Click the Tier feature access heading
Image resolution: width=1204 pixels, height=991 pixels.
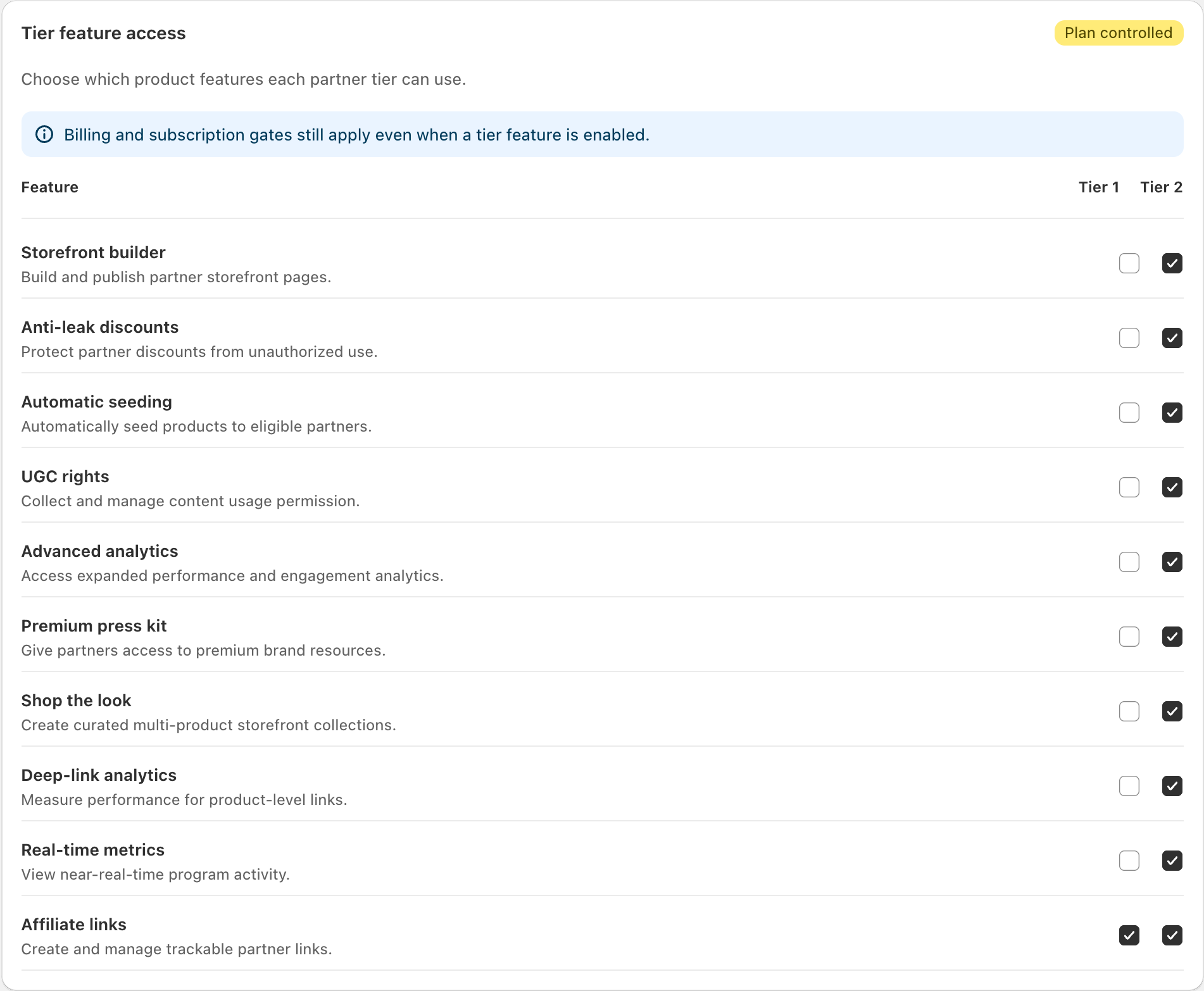pos(104,33)
